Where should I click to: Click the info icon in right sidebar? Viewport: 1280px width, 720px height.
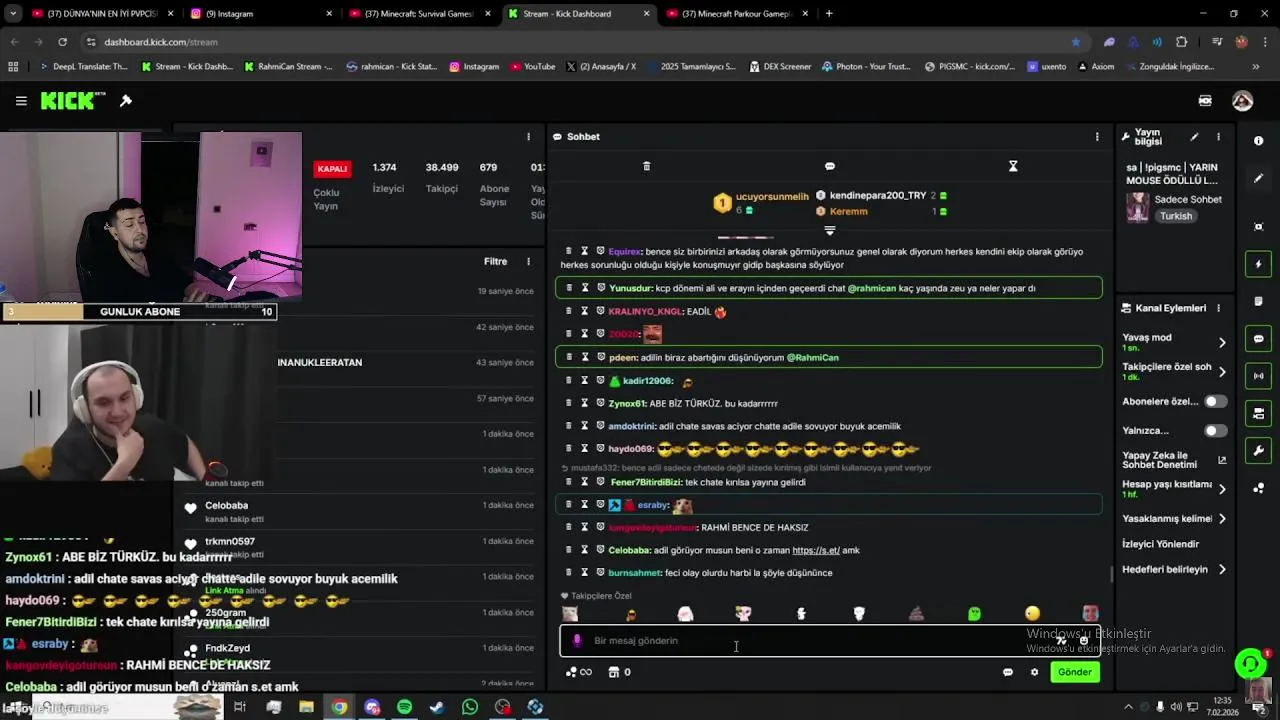1258,141
